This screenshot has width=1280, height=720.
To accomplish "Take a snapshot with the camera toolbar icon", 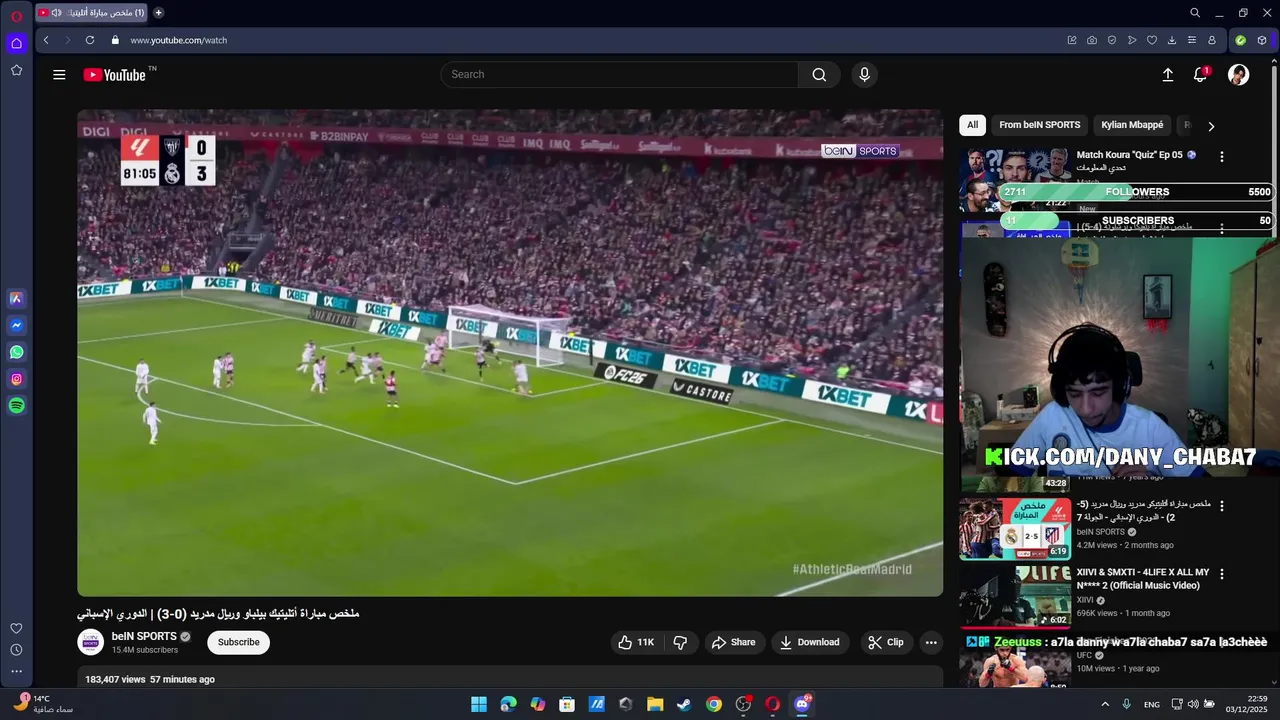I will tap(1092, 40).
